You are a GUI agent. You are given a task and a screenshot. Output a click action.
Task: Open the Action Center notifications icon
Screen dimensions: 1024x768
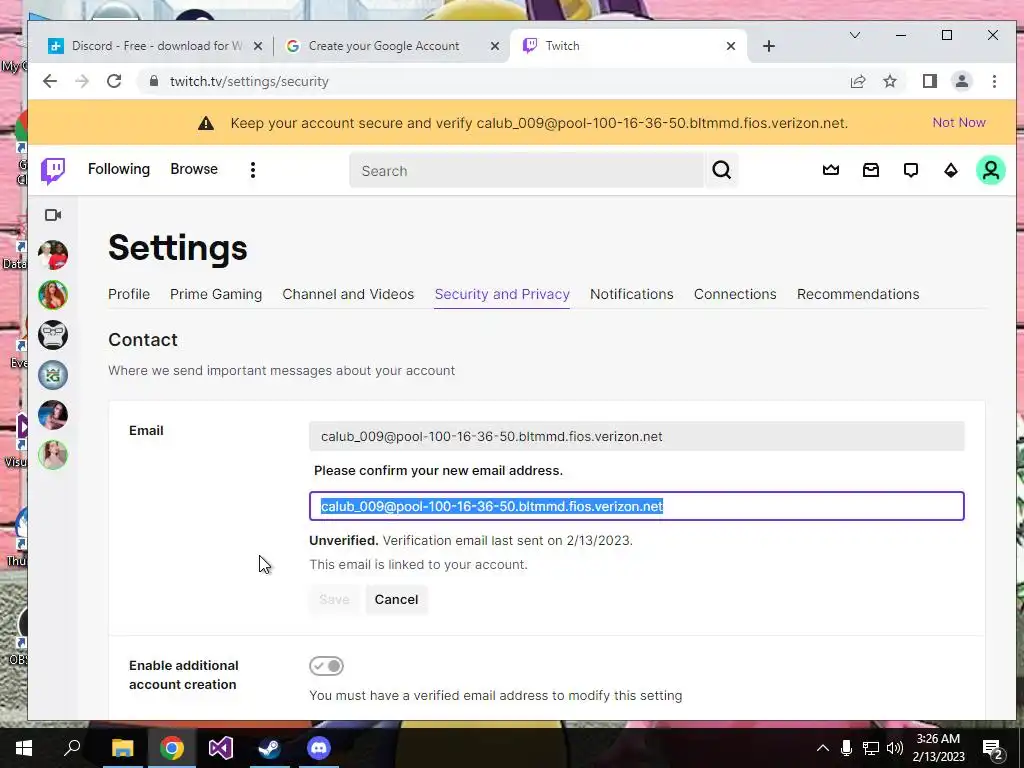993,748
